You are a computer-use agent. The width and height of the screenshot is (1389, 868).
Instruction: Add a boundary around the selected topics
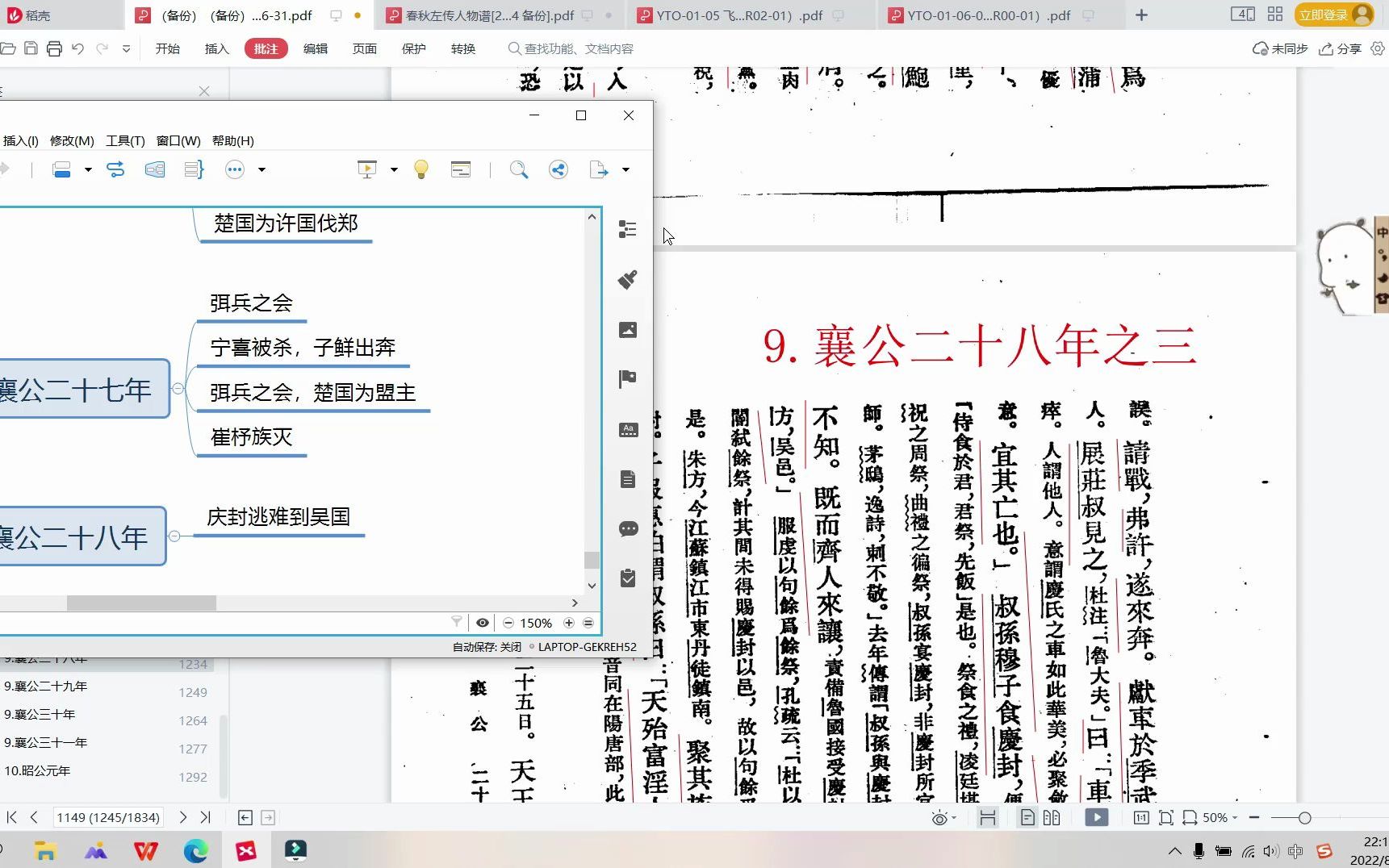155,169
